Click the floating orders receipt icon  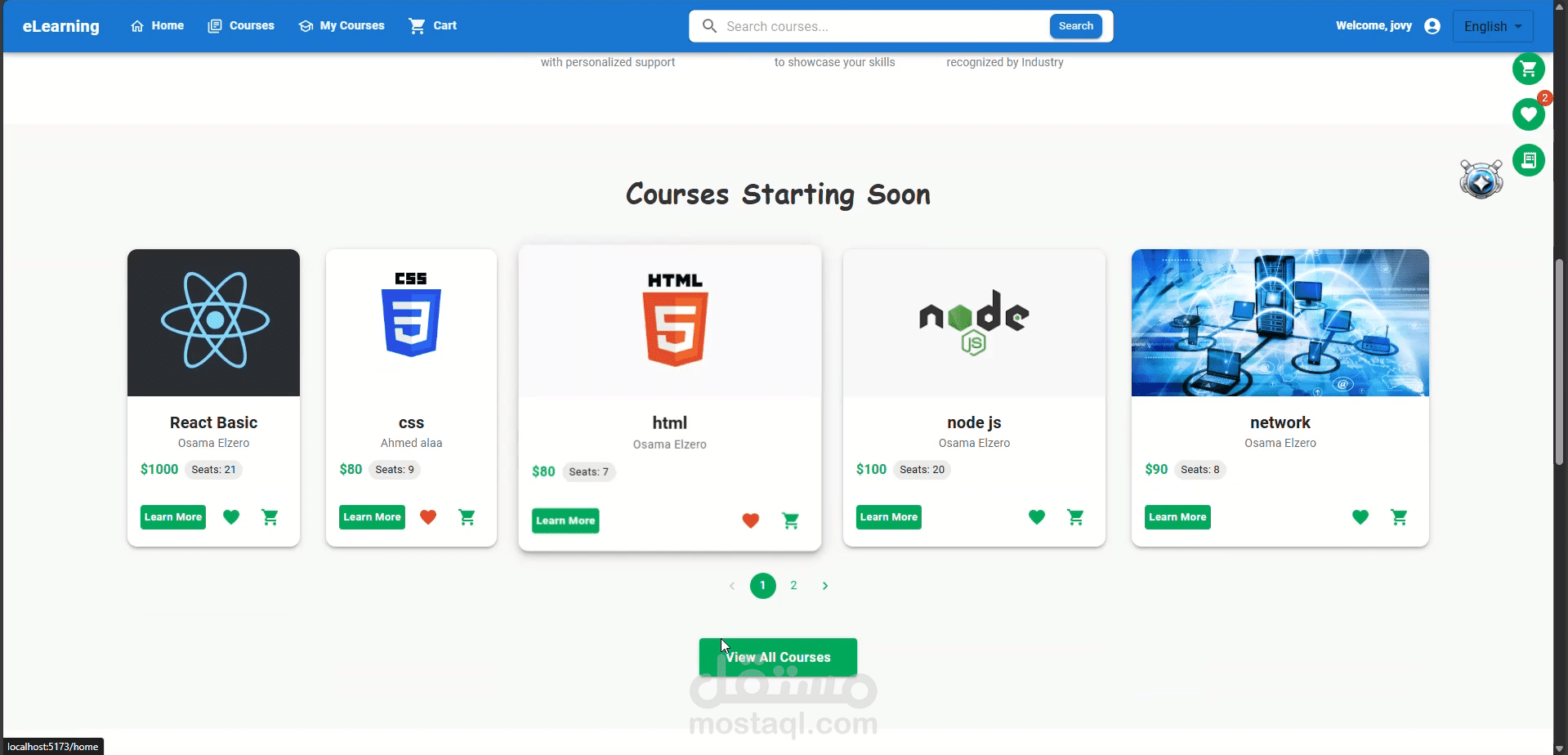[1529, 160]
